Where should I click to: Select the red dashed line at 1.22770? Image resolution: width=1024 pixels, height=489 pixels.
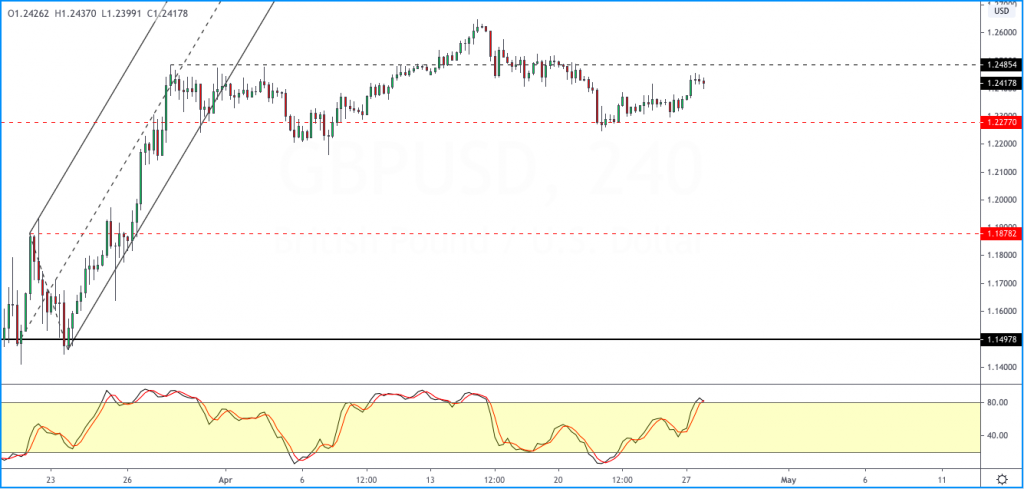tap(490, 122)
